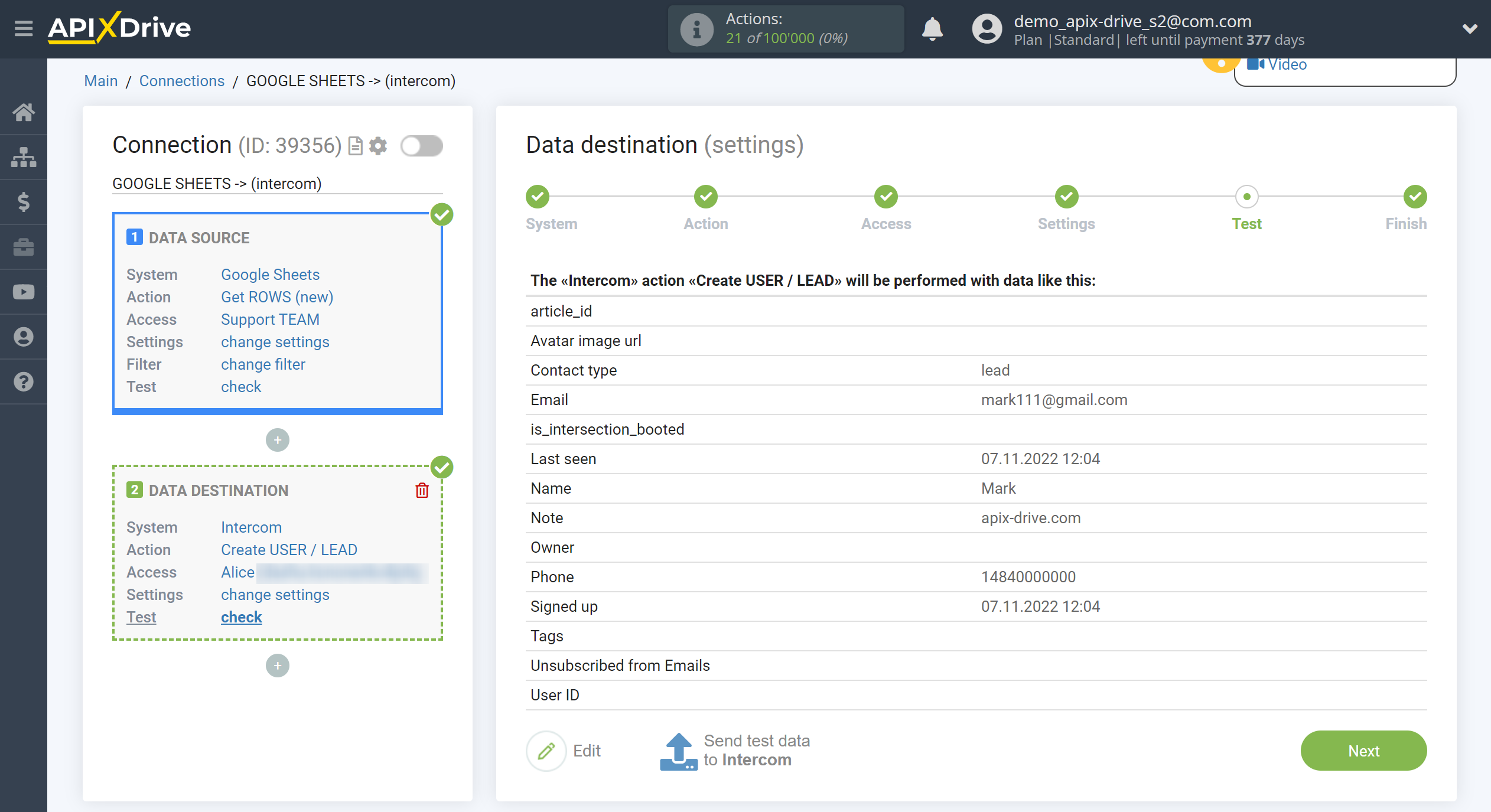The width and height of the screenshot is (1491, 812).
Task: Open the Video help link
Action: click(x=1277, y=64)
